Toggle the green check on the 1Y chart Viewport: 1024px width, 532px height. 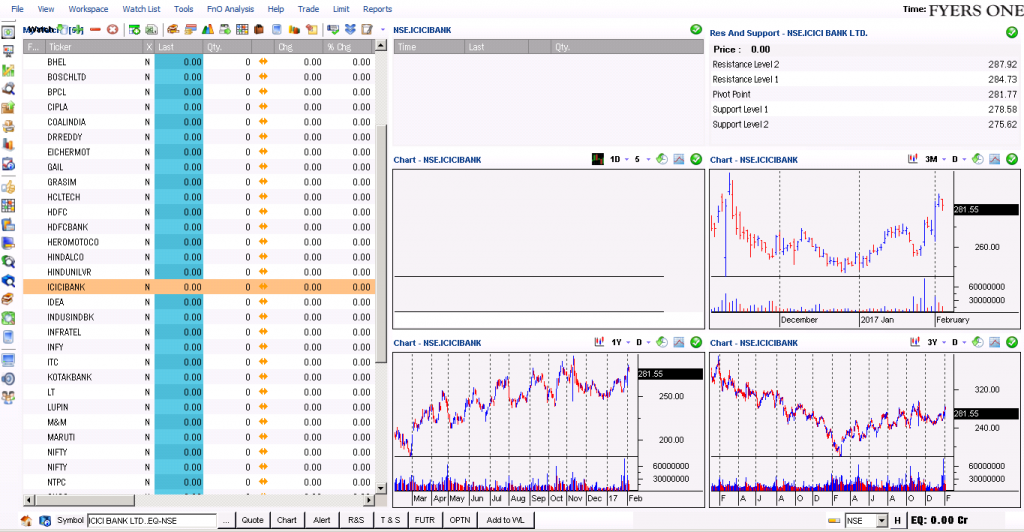696,342
